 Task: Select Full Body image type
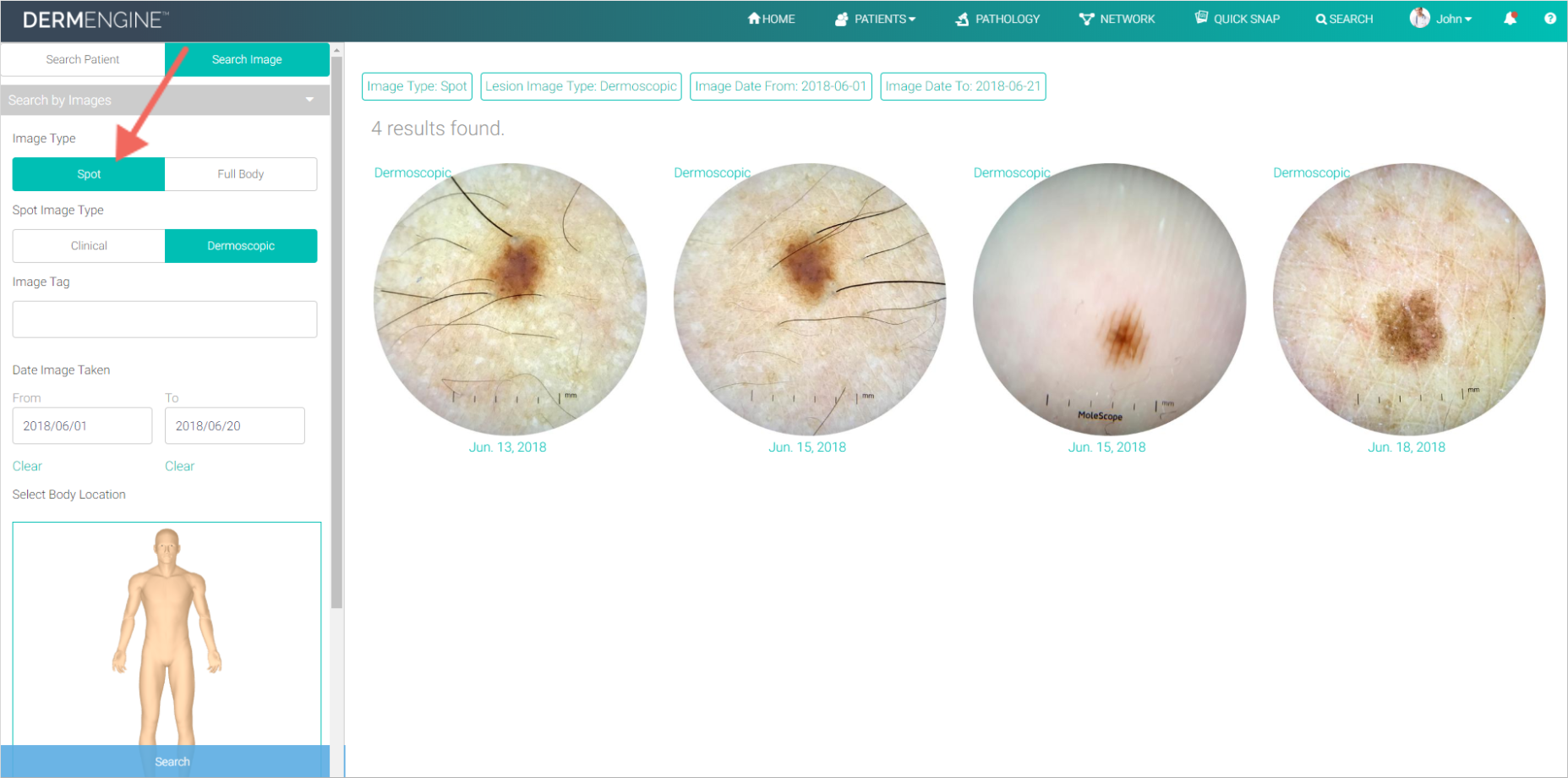240,174
